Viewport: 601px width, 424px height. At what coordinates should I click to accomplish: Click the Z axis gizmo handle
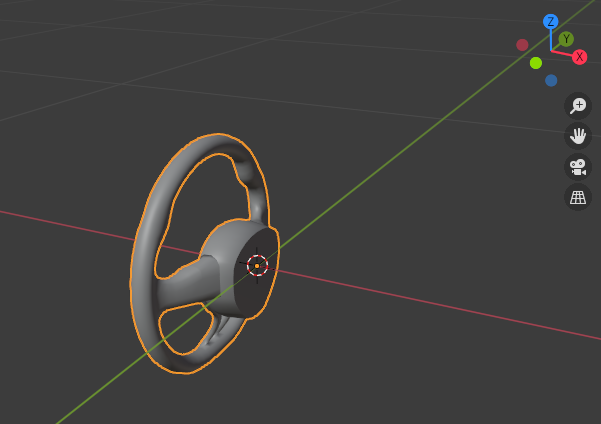pos(551,22)
